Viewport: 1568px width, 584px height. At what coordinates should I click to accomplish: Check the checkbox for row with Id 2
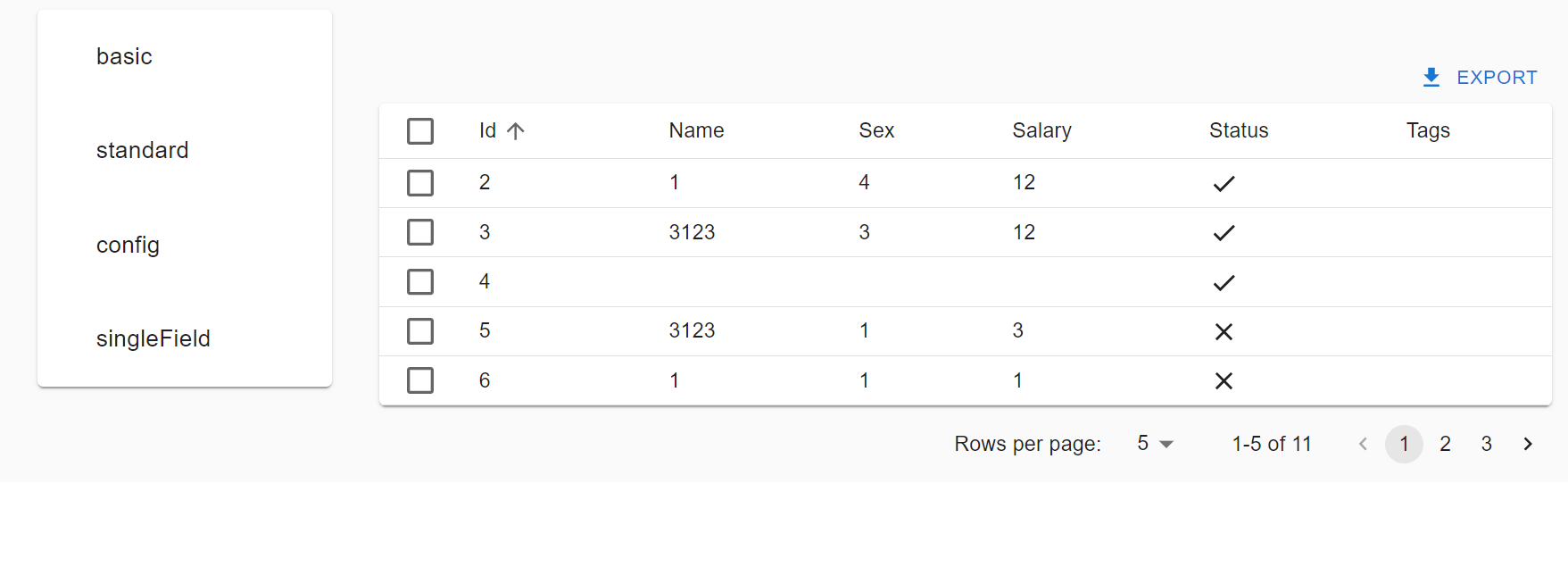tap(419, 182)
